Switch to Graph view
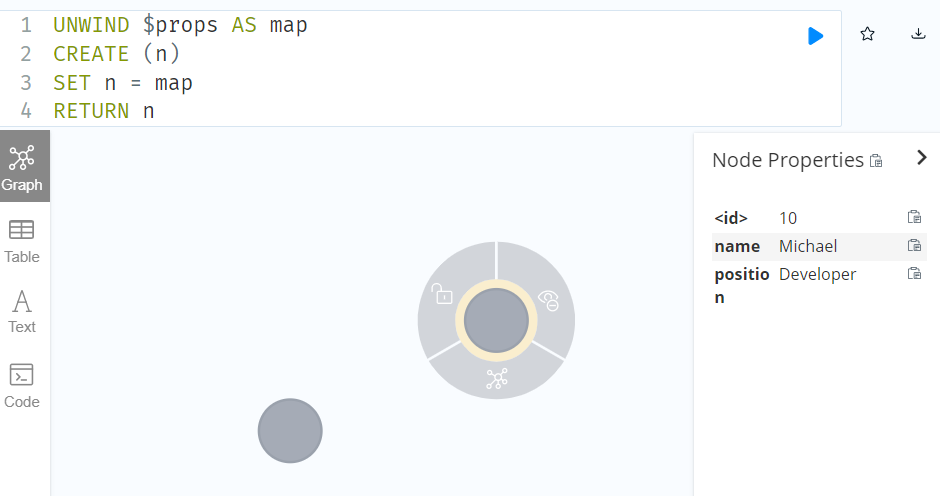Viewport: 940px width, 496px height. click(22, 167)
